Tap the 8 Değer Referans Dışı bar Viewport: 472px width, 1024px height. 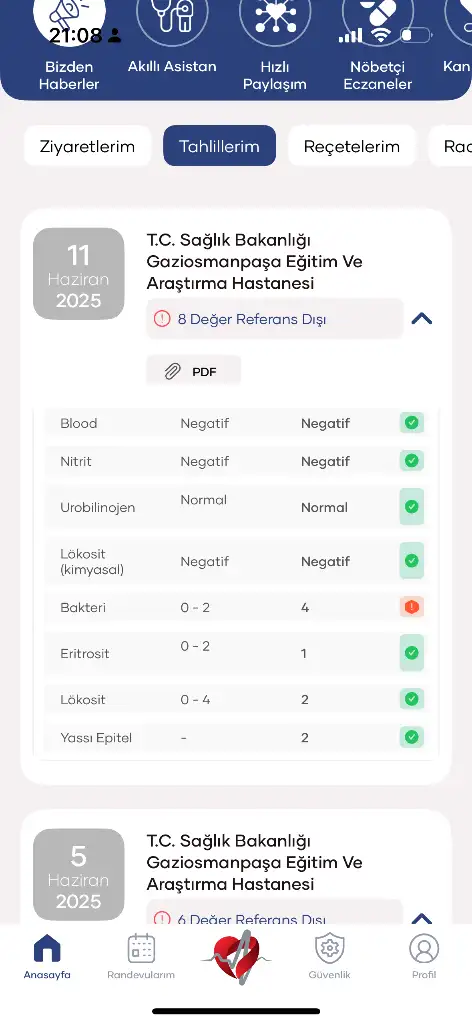(275, 319)
